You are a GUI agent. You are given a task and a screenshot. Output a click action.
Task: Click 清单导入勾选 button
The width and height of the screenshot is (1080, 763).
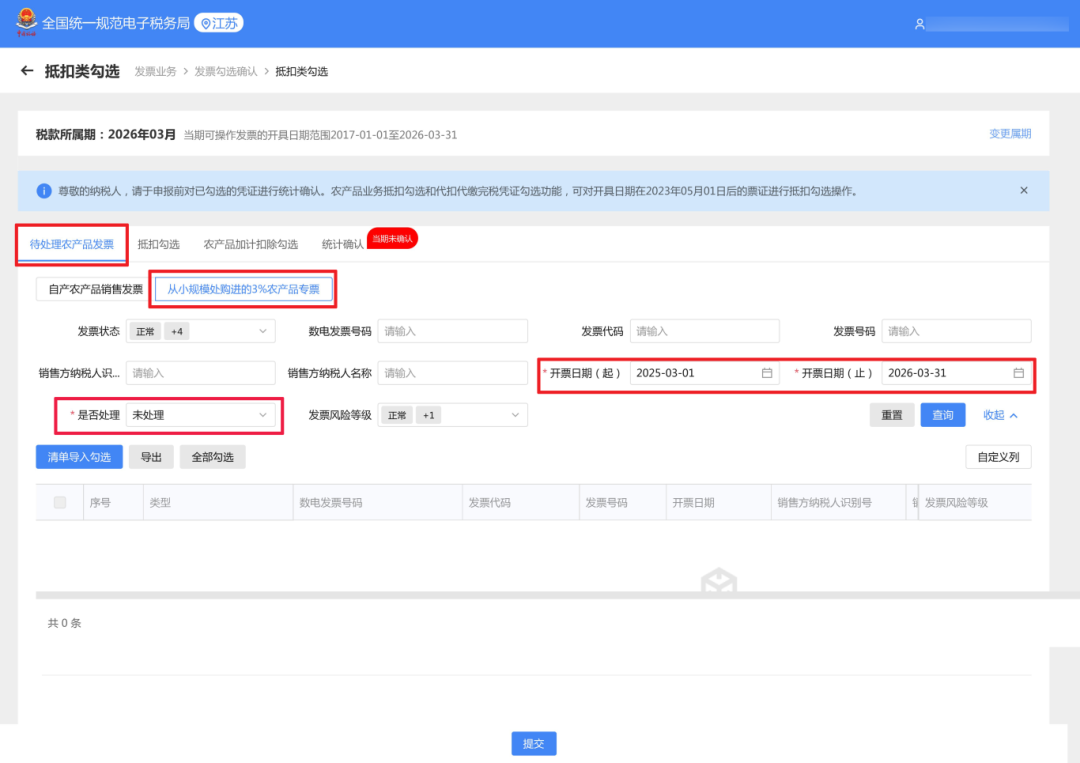pos(79,457)
